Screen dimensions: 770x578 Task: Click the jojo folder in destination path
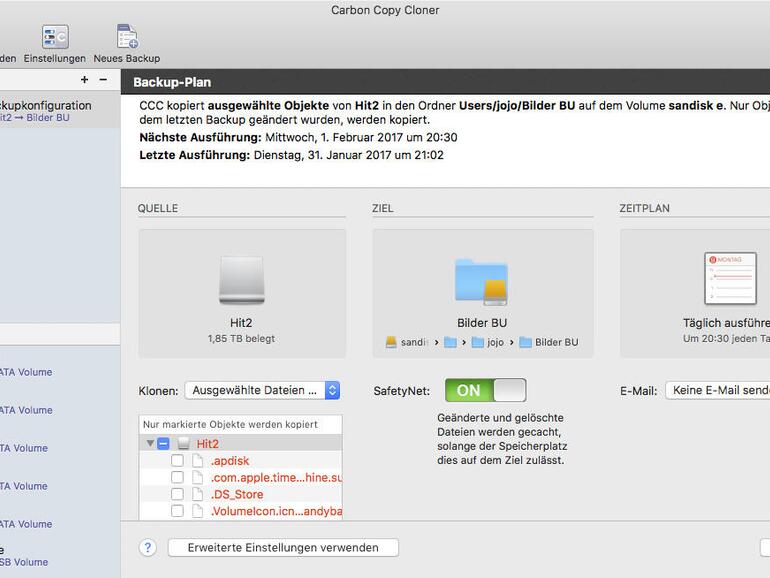[488, 342]
